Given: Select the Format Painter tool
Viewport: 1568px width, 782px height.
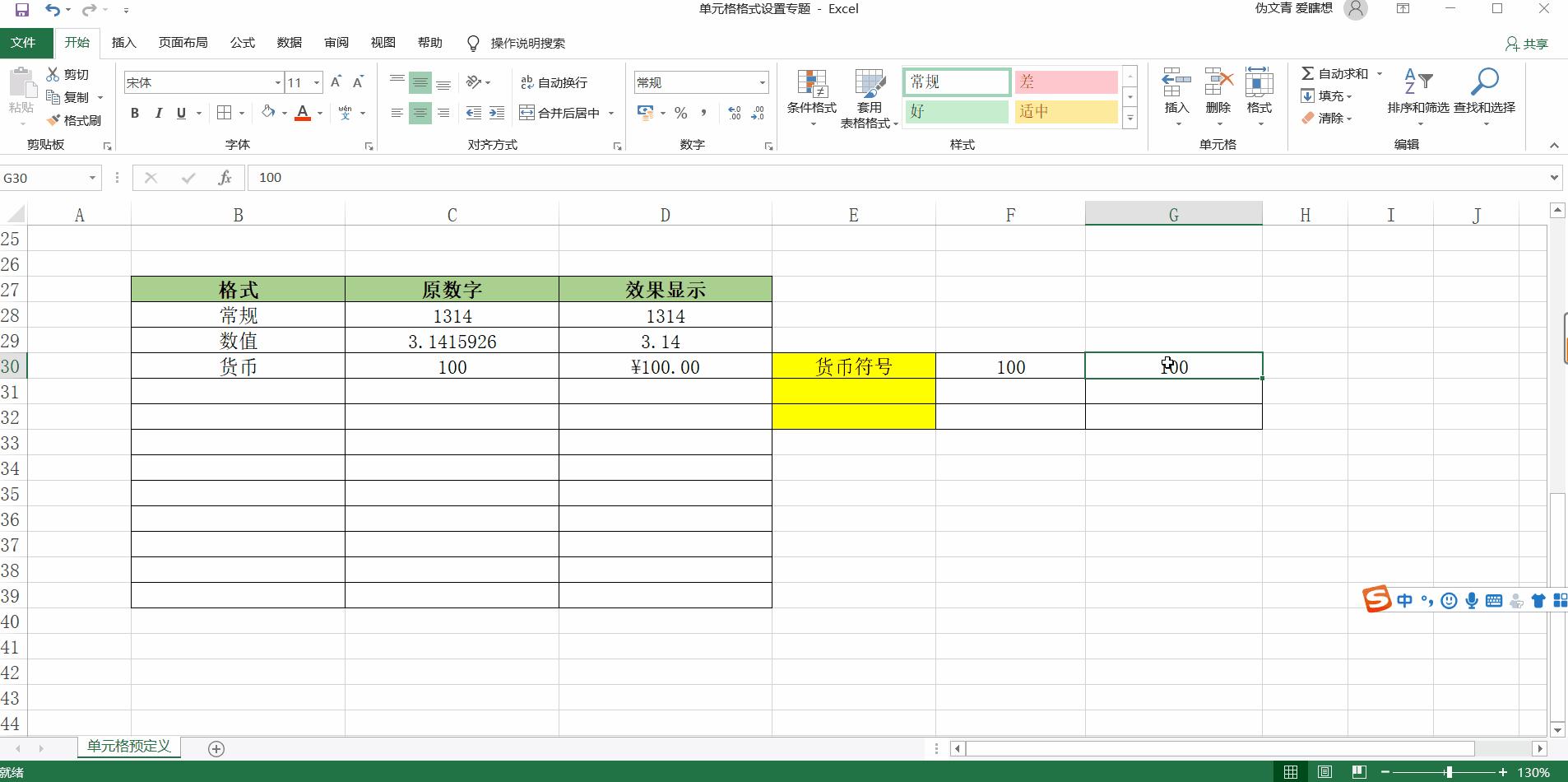Looking at the screenshot, I should pyautogui.click(x=75, y=120).
